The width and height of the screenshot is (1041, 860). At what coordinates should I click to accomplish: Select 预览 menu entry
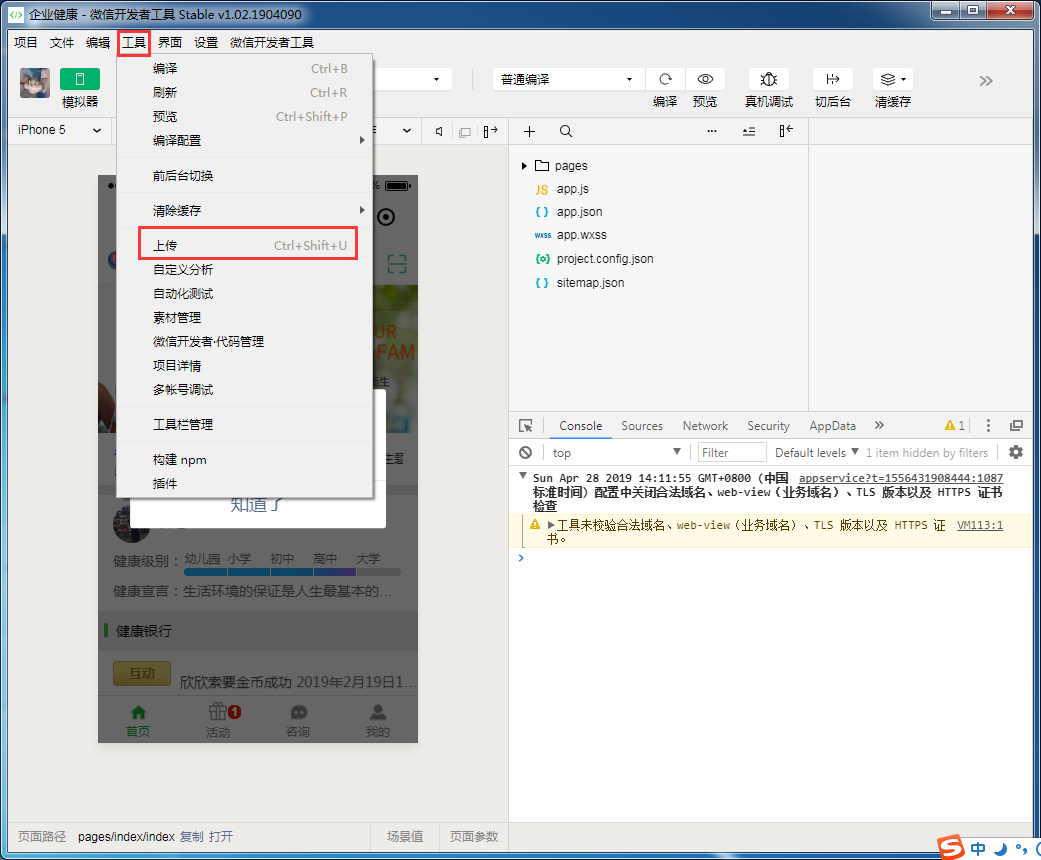244,116
